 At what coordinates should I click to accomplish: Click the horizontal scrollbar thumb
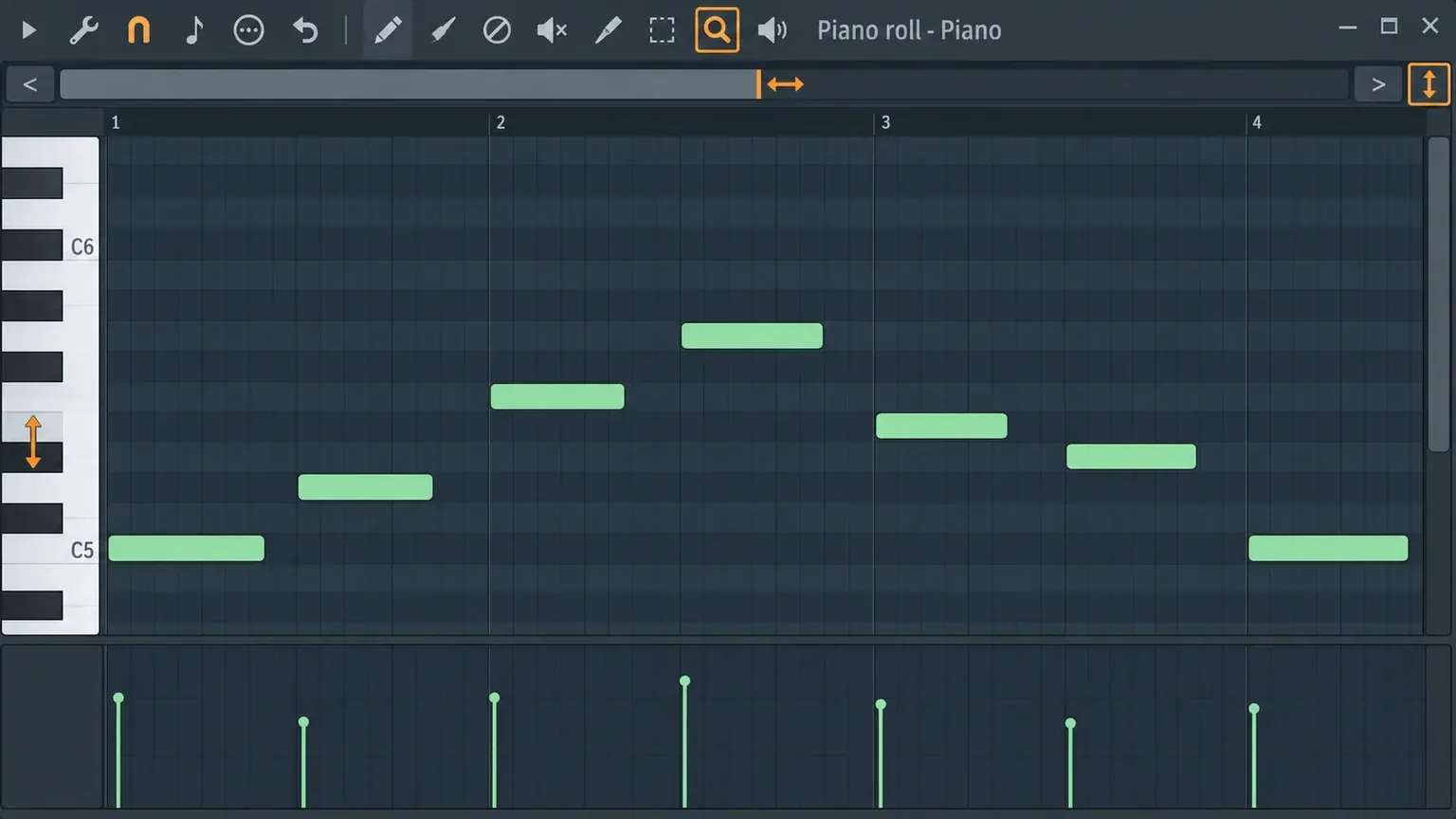[x=409, y=84]
